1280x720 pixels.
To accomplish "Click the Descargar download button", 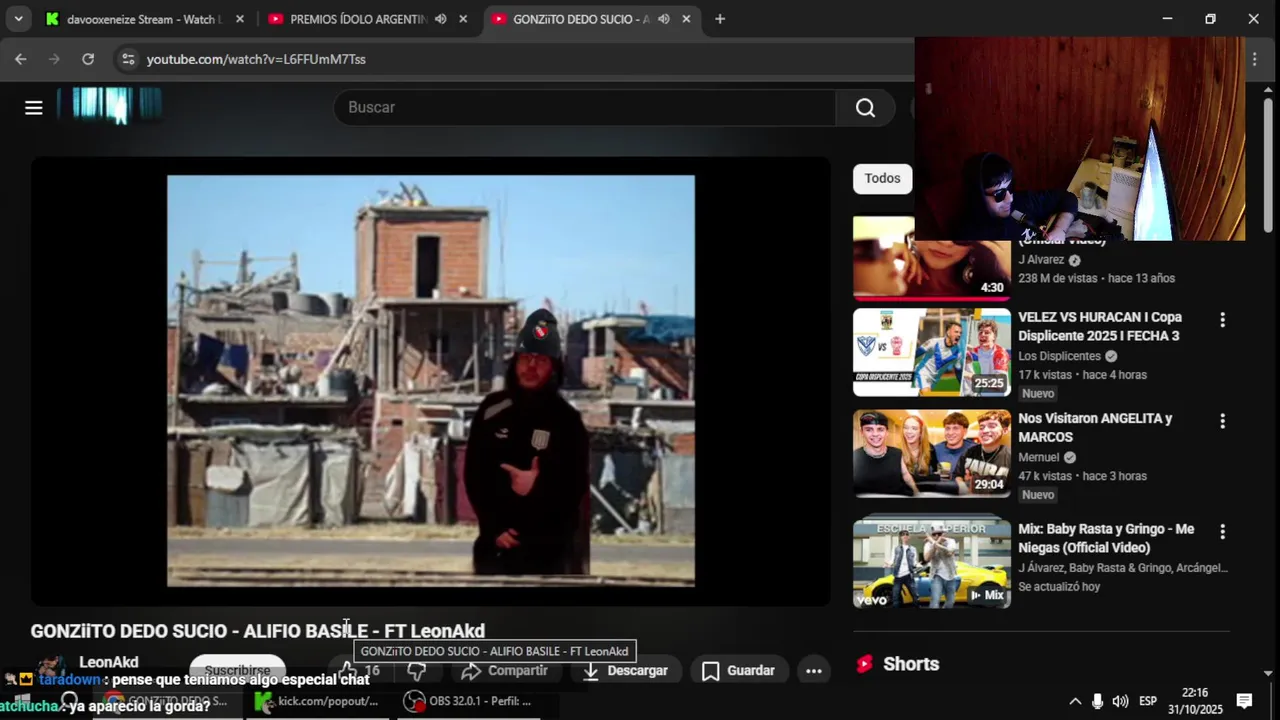I will coord(626,671).
